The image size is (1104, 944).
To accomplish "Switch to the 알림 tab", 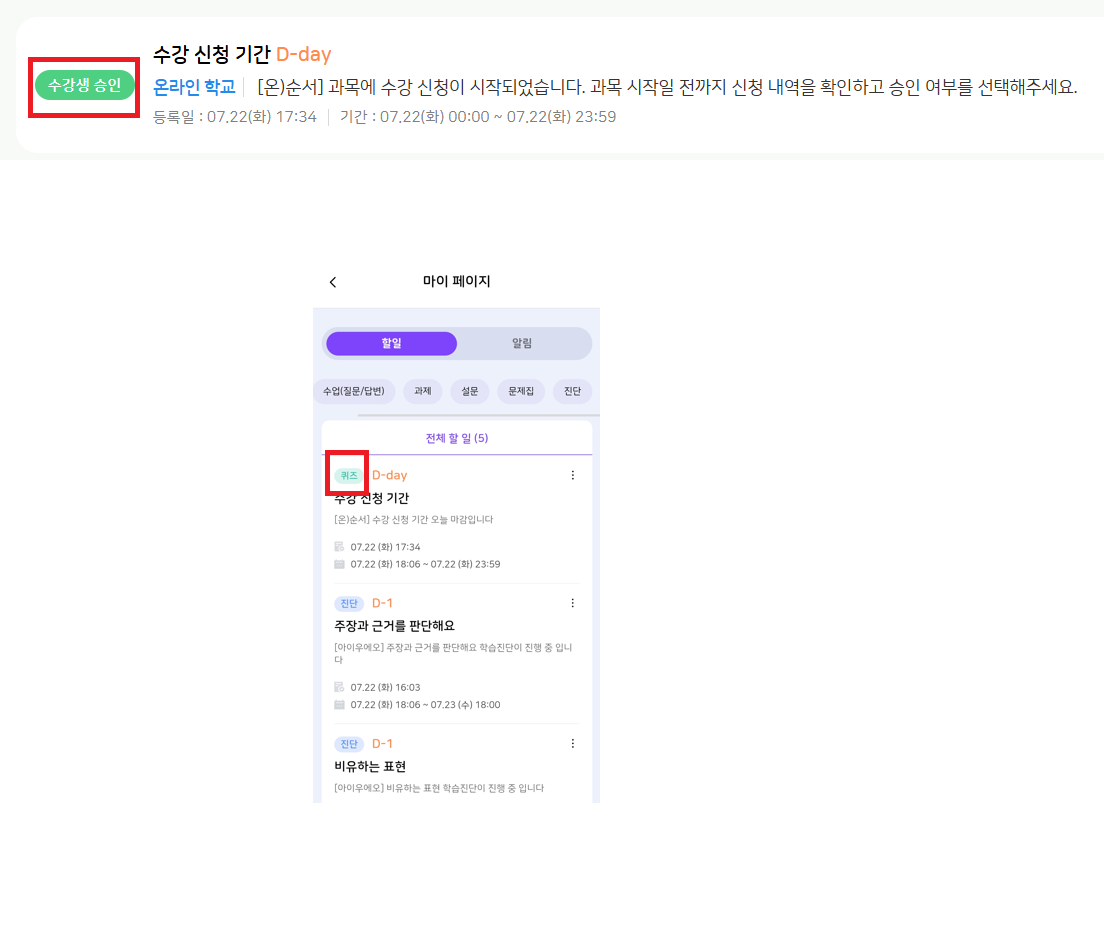I will (522, 343).
